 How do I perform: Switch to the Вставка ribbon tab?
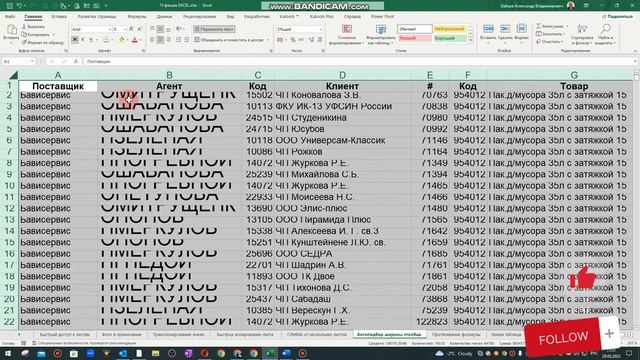click(x=59, y=17)
